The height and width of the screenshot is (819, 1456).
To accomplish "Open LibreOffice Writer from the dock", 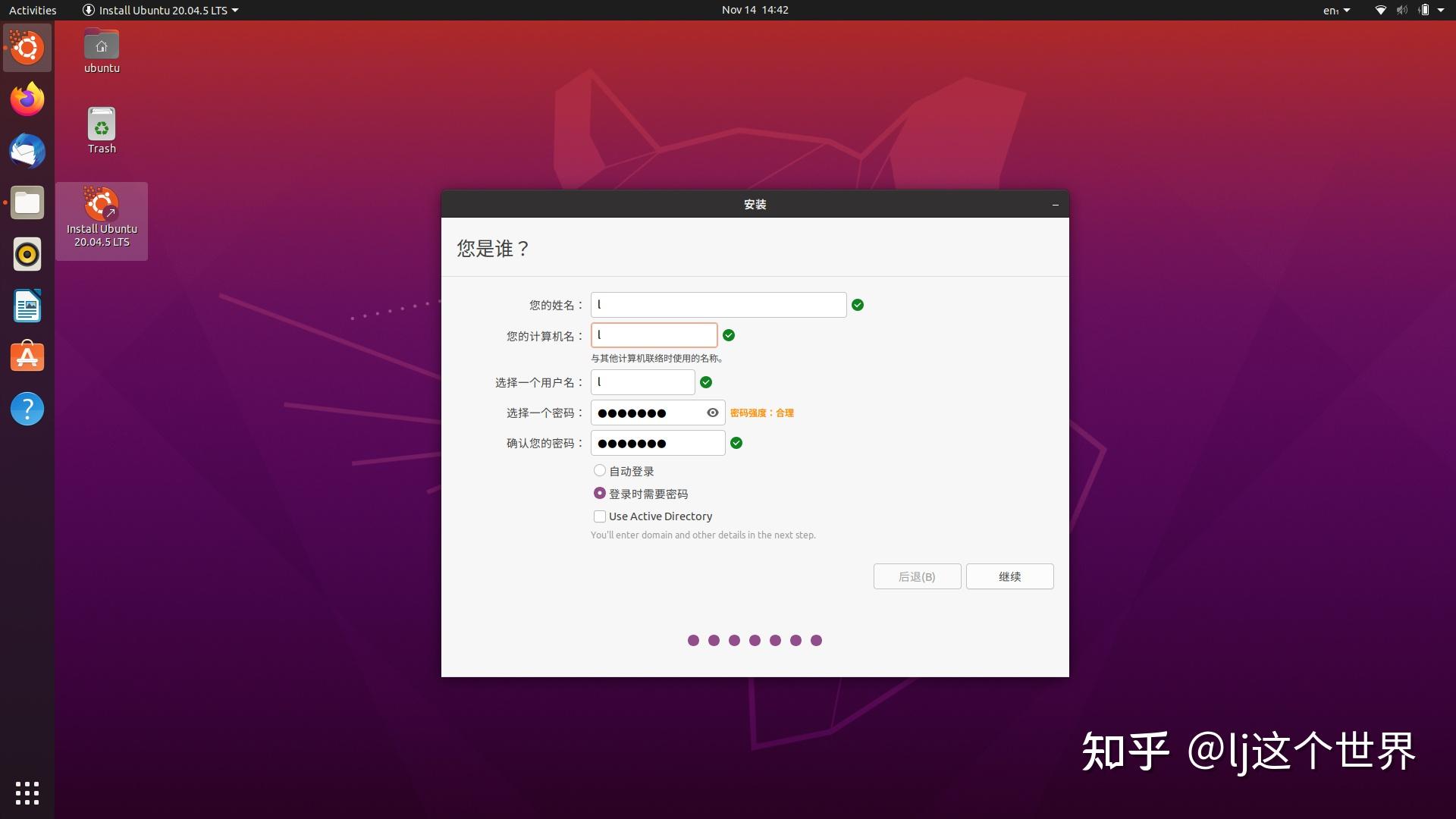I will [27, 306].
